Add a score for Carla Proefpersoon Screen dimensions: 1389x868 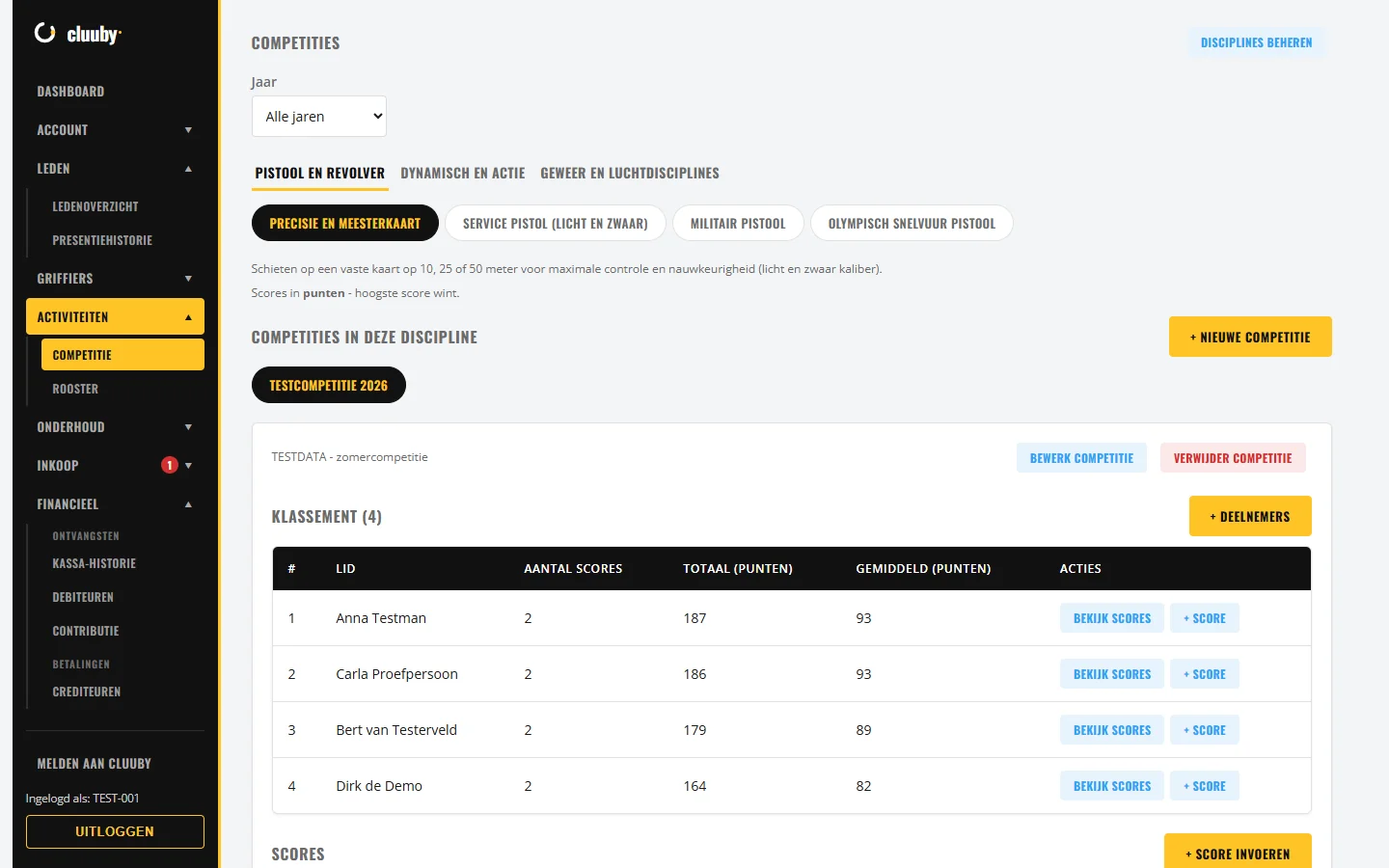coord(1205,674)
